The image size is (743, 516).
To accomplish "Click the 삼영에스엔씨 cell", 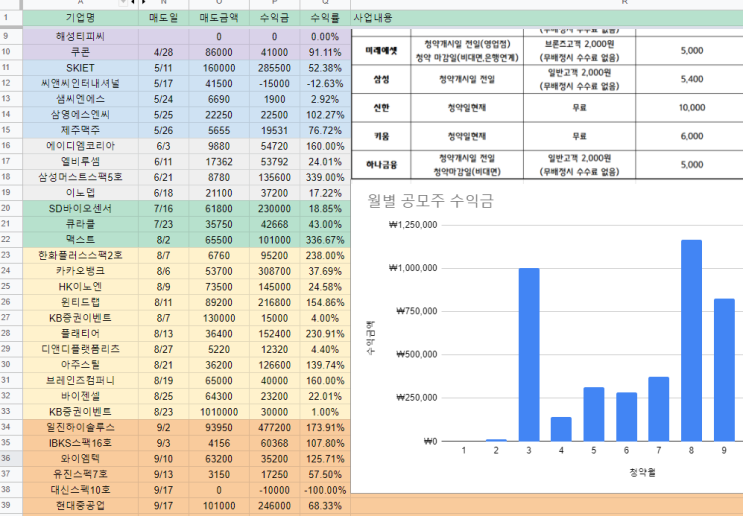I will click(x=81, y=115).
